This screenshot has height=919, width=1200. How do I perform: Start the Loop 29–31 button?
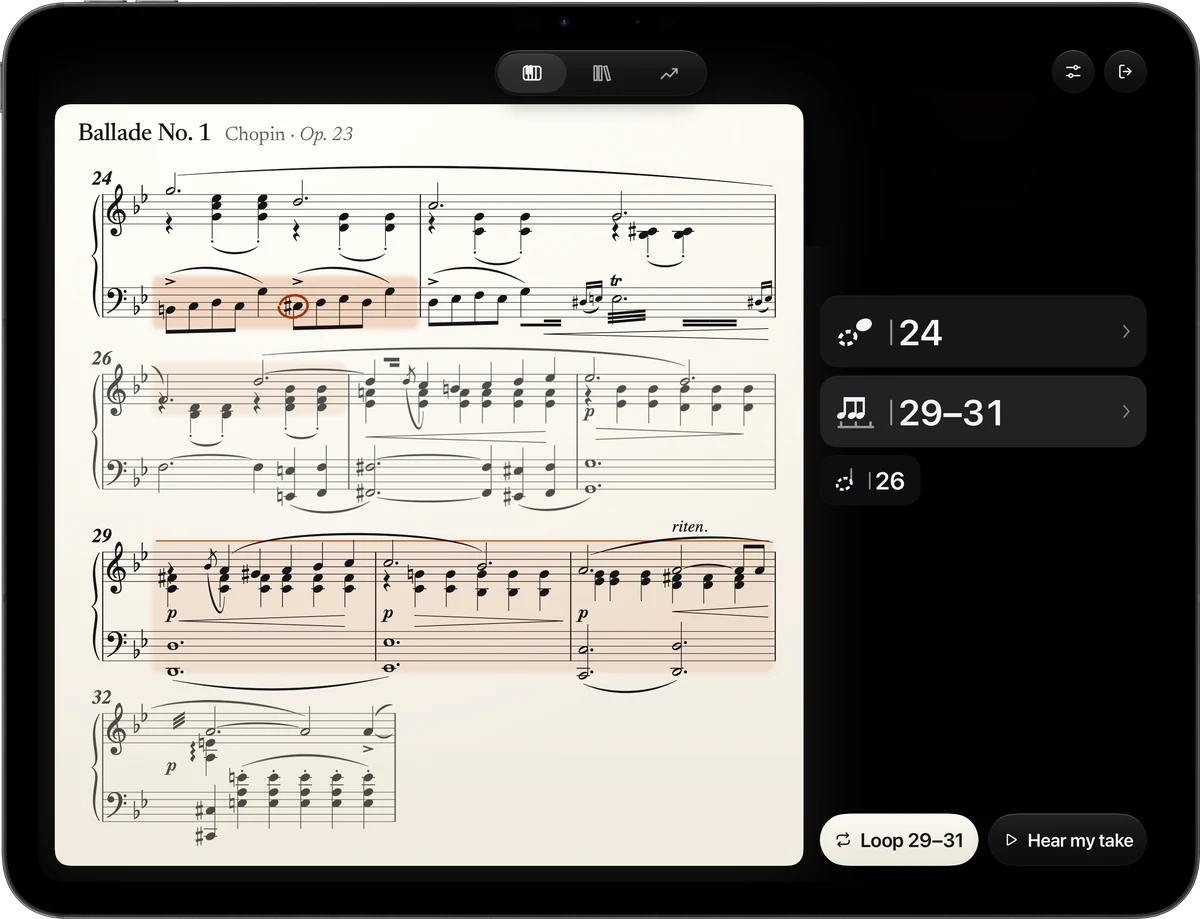899,840
